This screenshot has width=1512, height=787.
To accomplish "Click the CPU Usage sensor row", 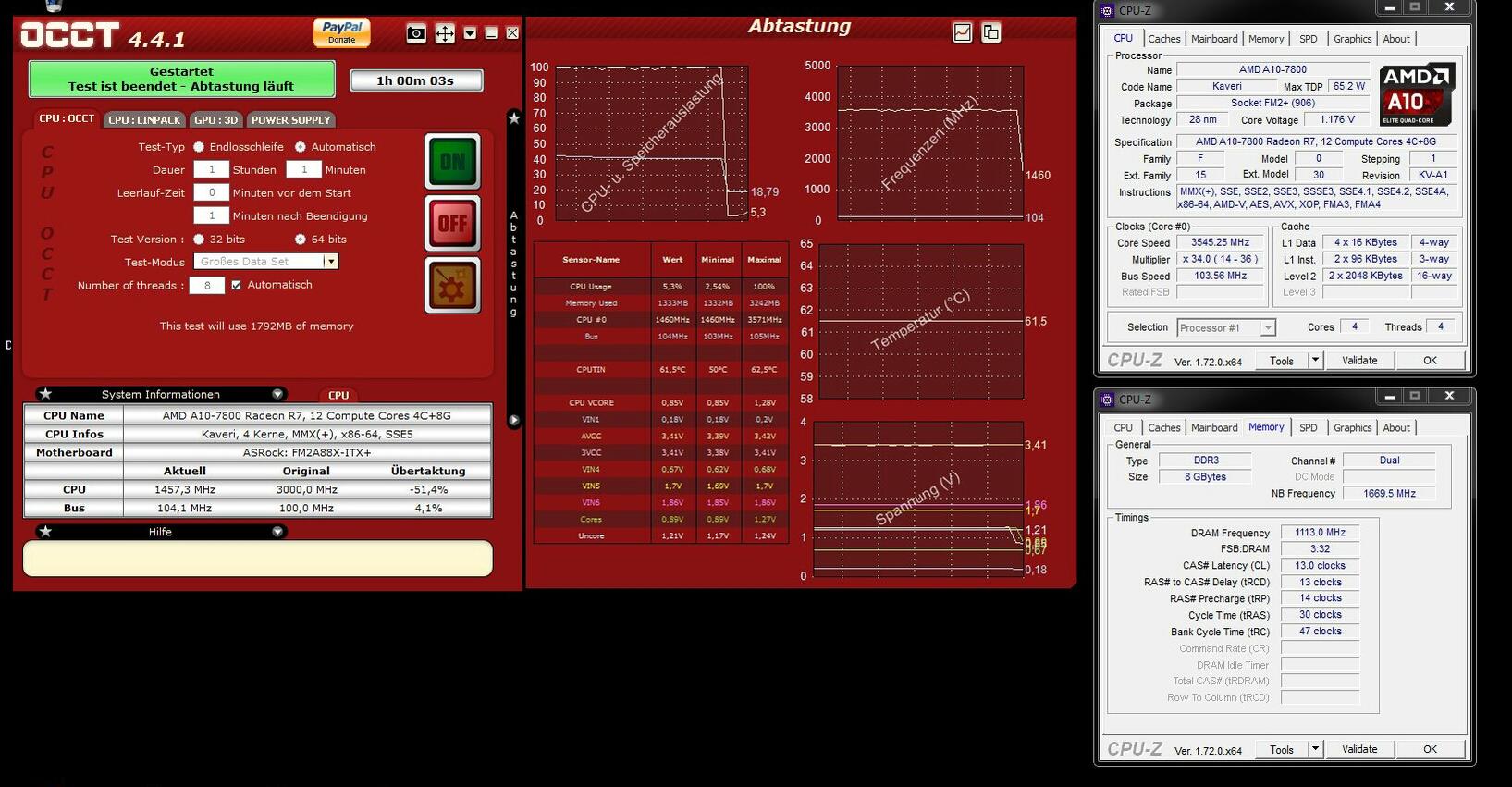I will coord(661,287).
